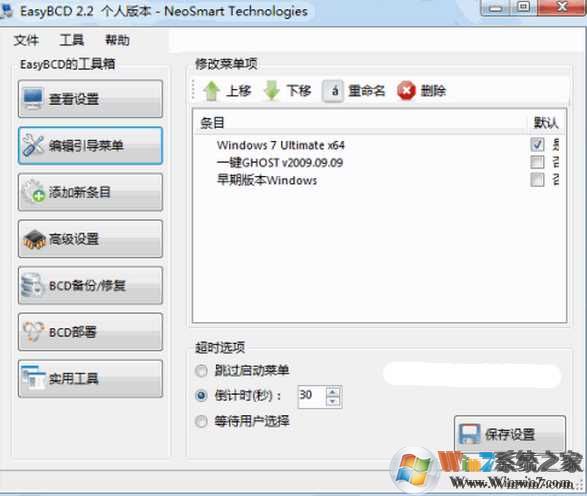587x496 pixels.
Task: Click the 默认 column header
Action: click(x=546, y=122)
